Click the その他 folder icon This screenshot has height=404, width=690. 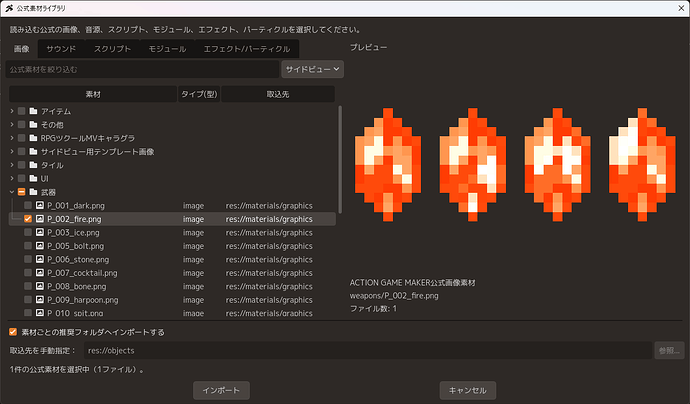(x=33, y=125)
